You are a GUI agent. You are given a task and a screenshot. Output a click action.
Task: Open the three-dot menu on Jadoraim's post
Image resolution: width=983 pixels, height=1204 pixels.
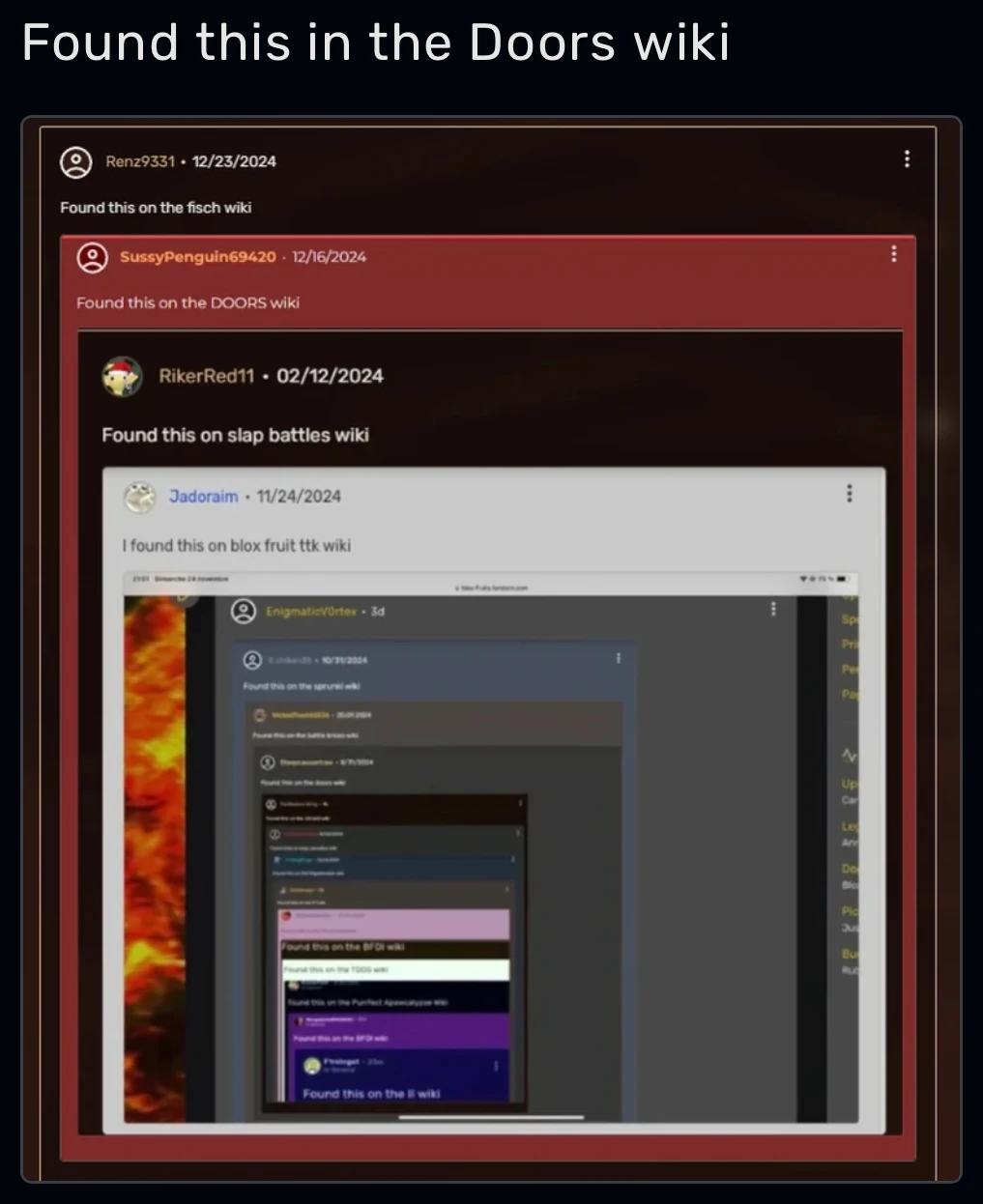click(849, 494)
